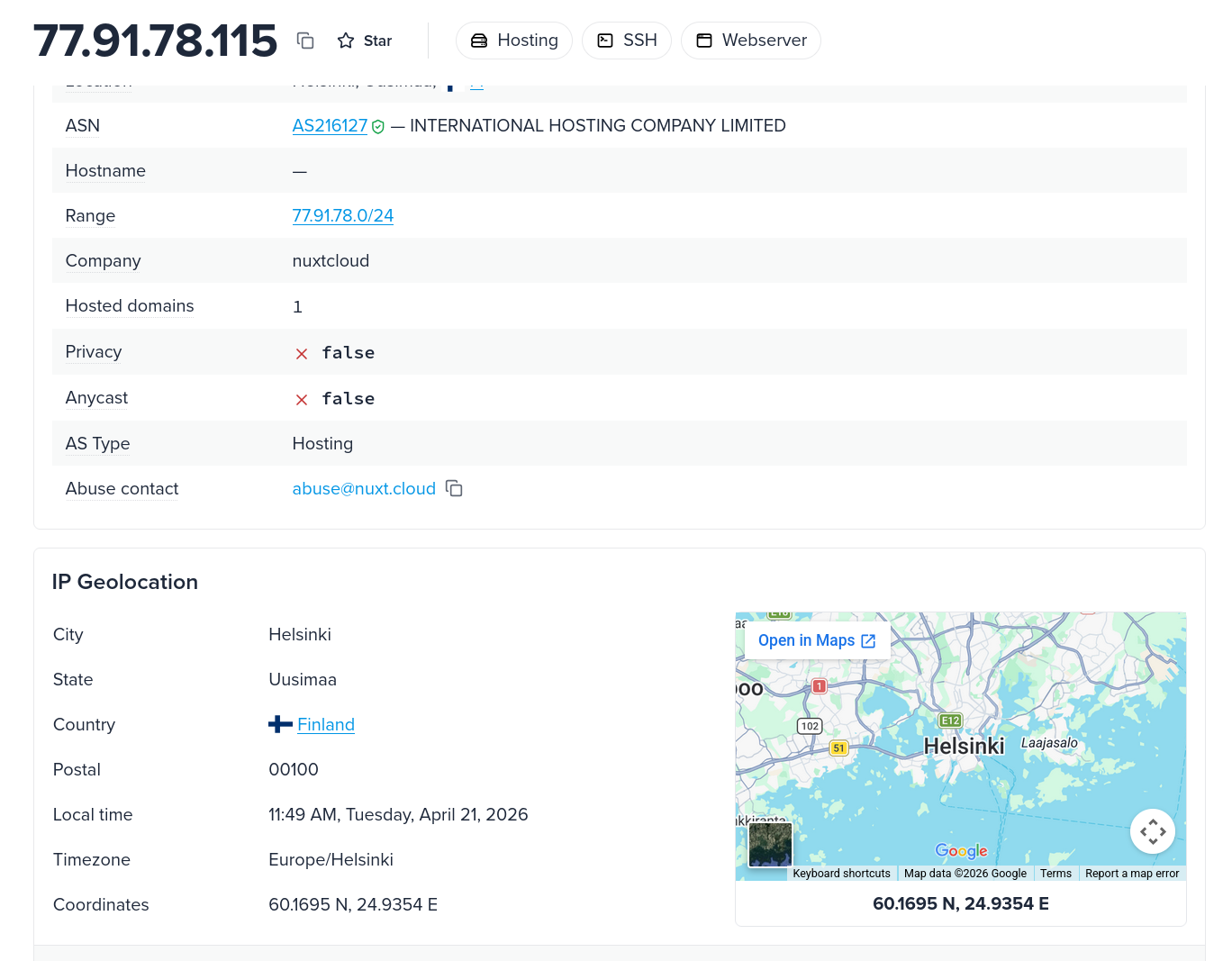The width and height of the screenshot is (1232, 961).
Task: Open map Keyboard shortcuts
Action: pyautogui.click(x=841, y=874)
